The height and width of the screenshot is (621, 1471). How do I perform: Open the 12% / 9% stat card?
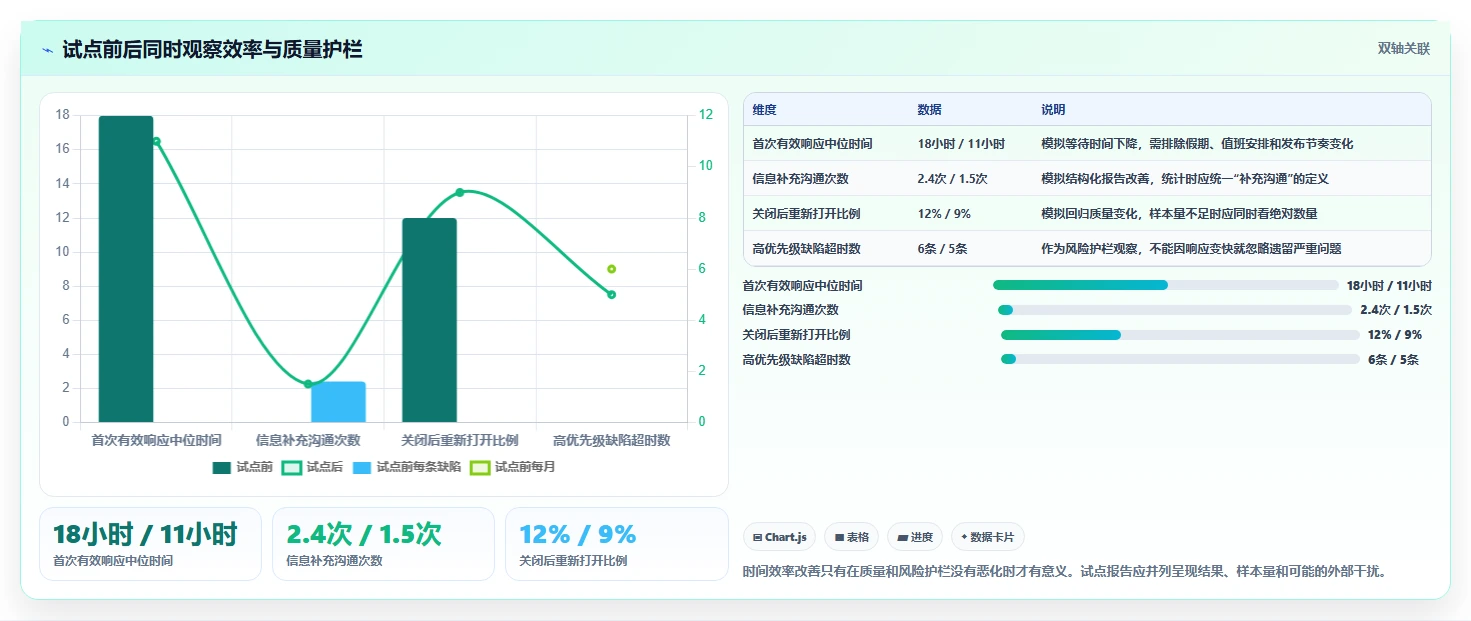pyautogui.click(x=617, y=544)
